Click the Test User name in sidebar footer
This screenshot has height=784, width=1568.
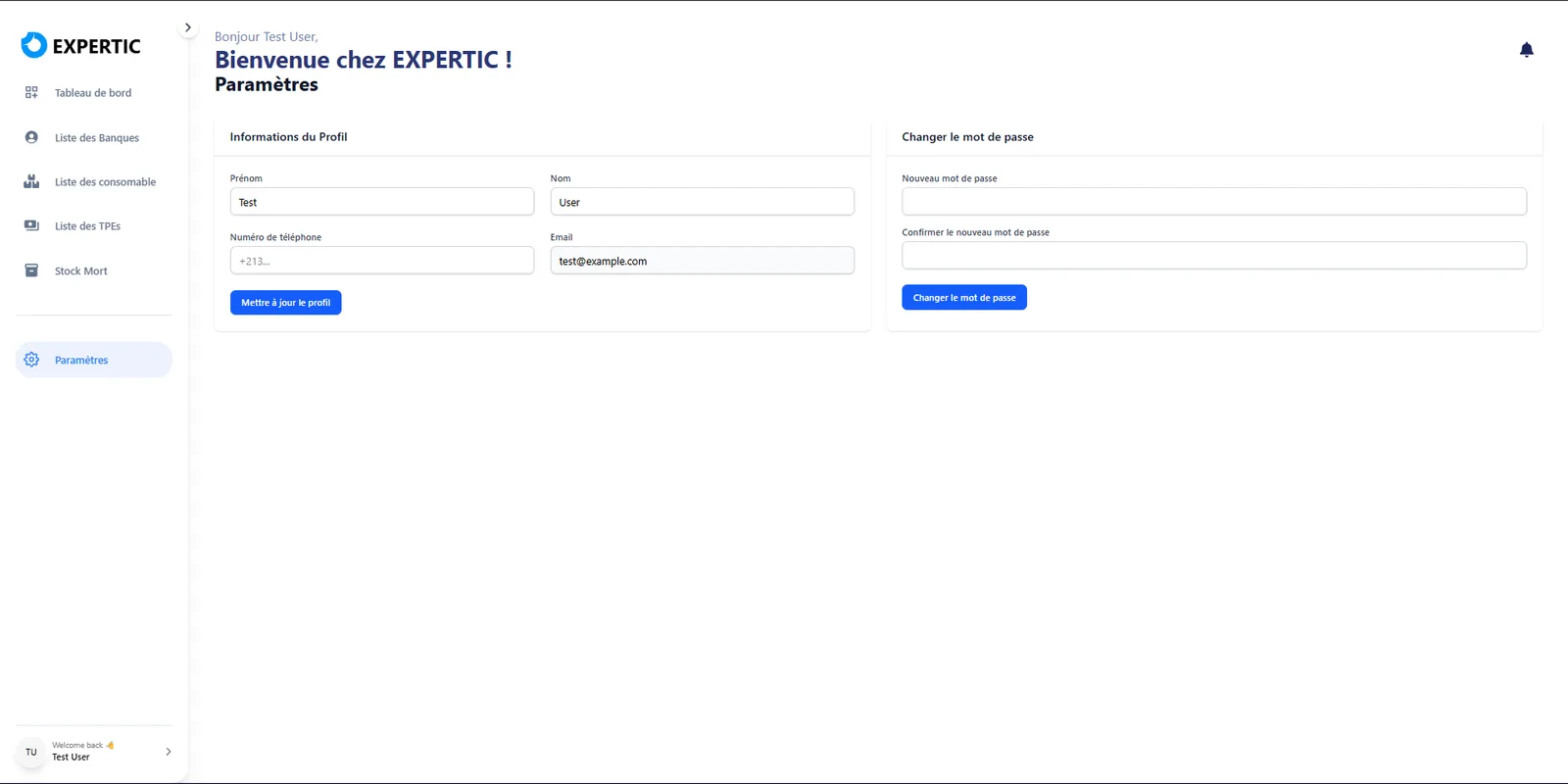coord(71,758)
